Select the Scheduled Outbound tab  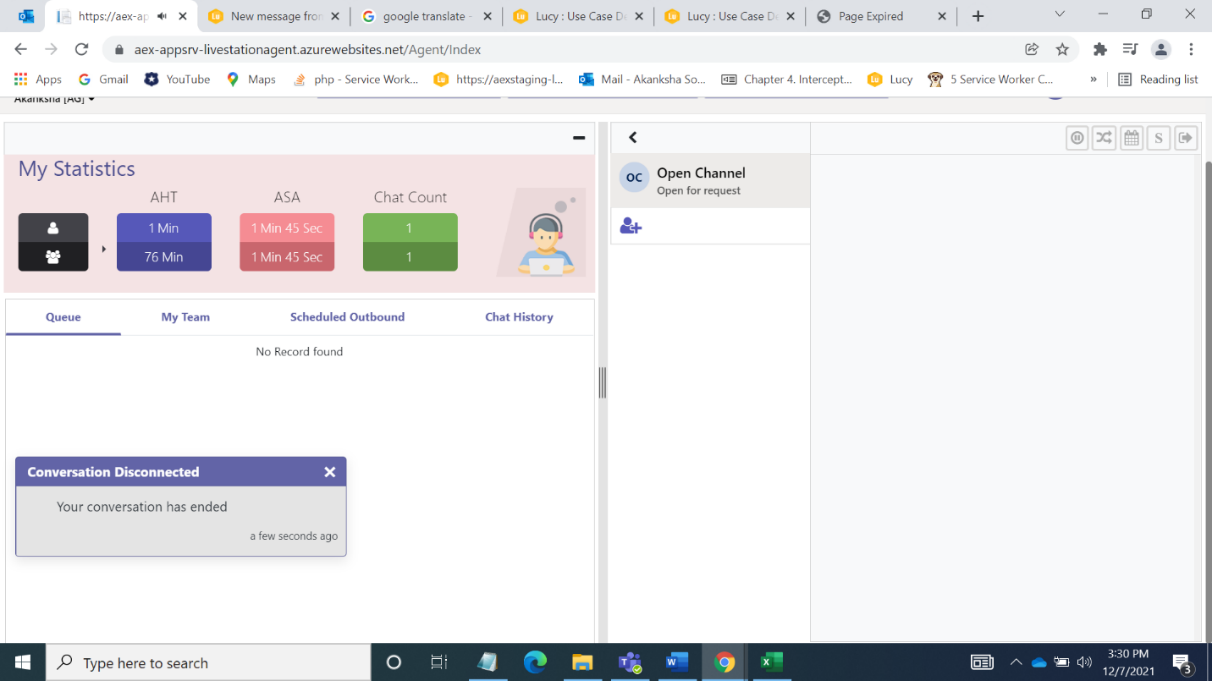[x=347, y=317]
